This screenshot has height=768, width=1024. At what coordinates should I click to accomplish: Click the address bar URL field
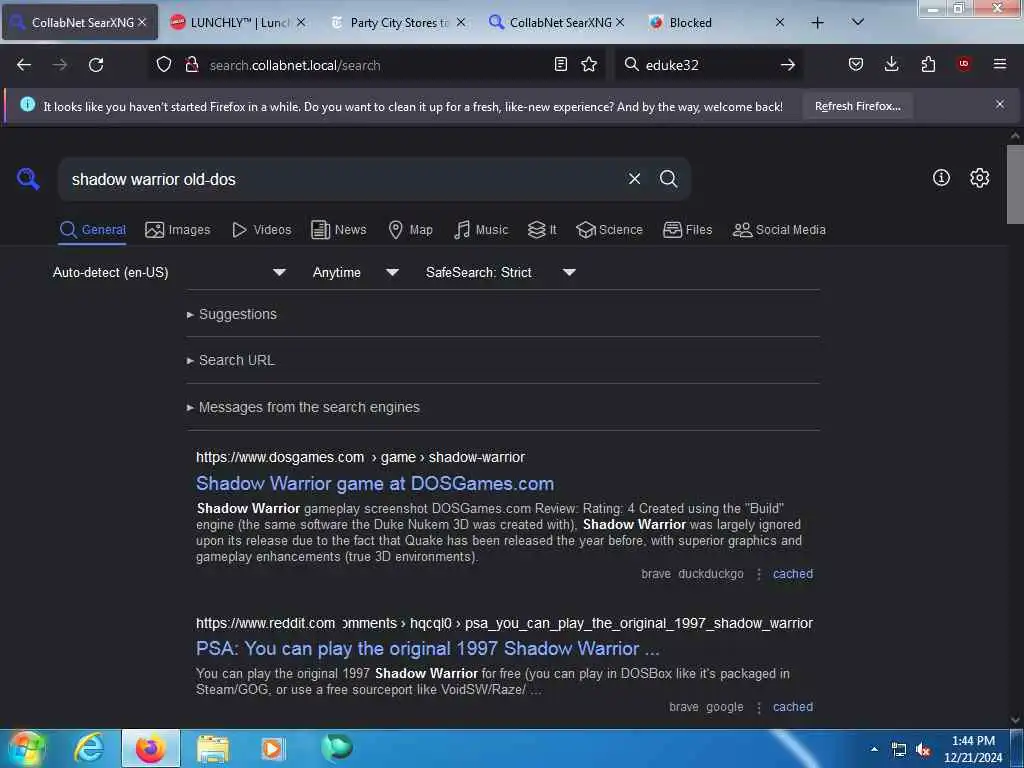point(376,65)
